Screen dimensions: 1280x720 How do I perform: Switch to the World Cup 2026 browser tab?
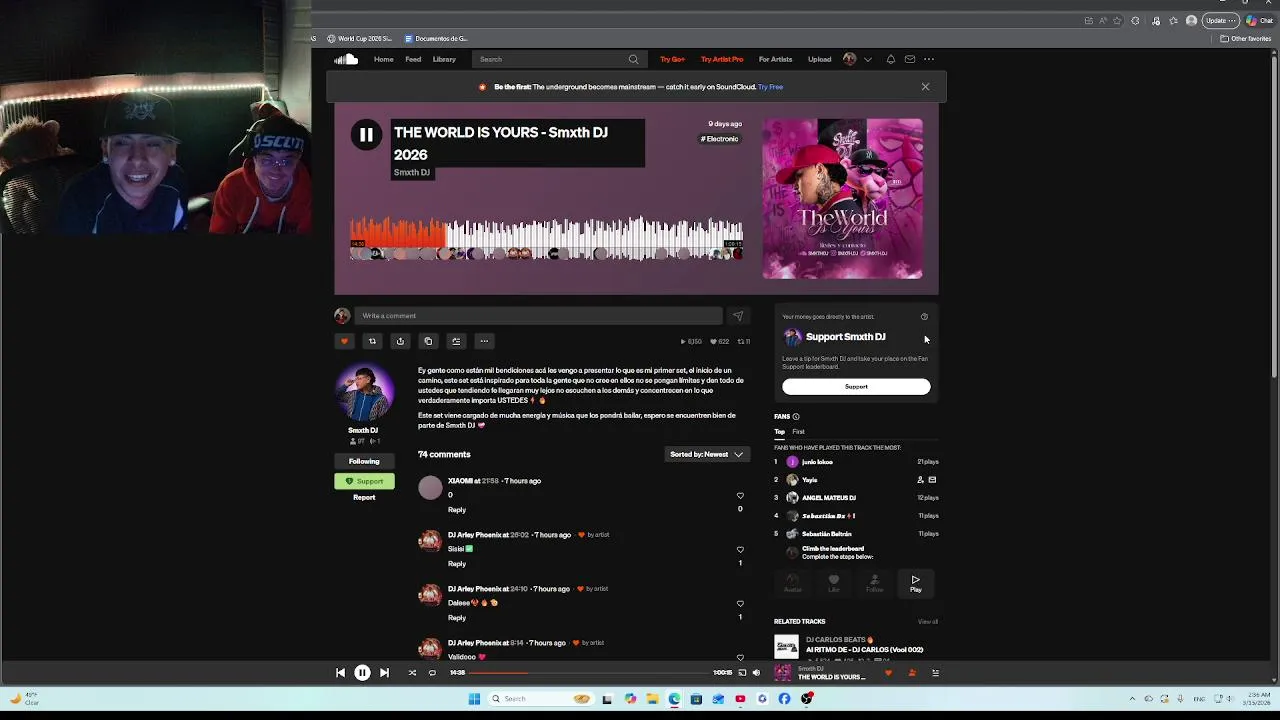[x=360, y=39]
